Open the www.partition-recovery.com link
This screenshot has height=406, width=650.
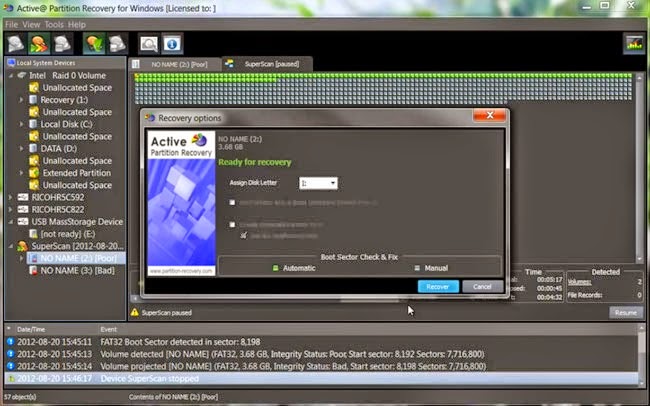(x=181, y=271)
